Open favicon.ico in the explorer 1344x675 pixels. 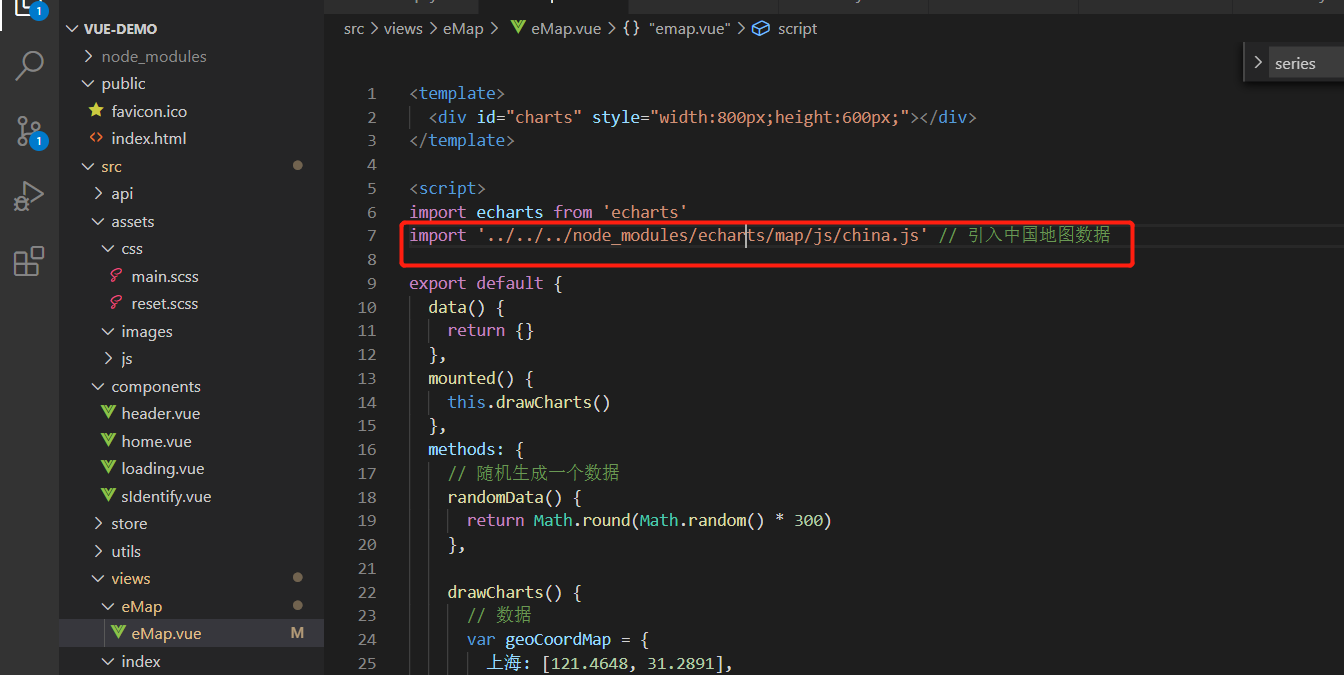(149, 111)
